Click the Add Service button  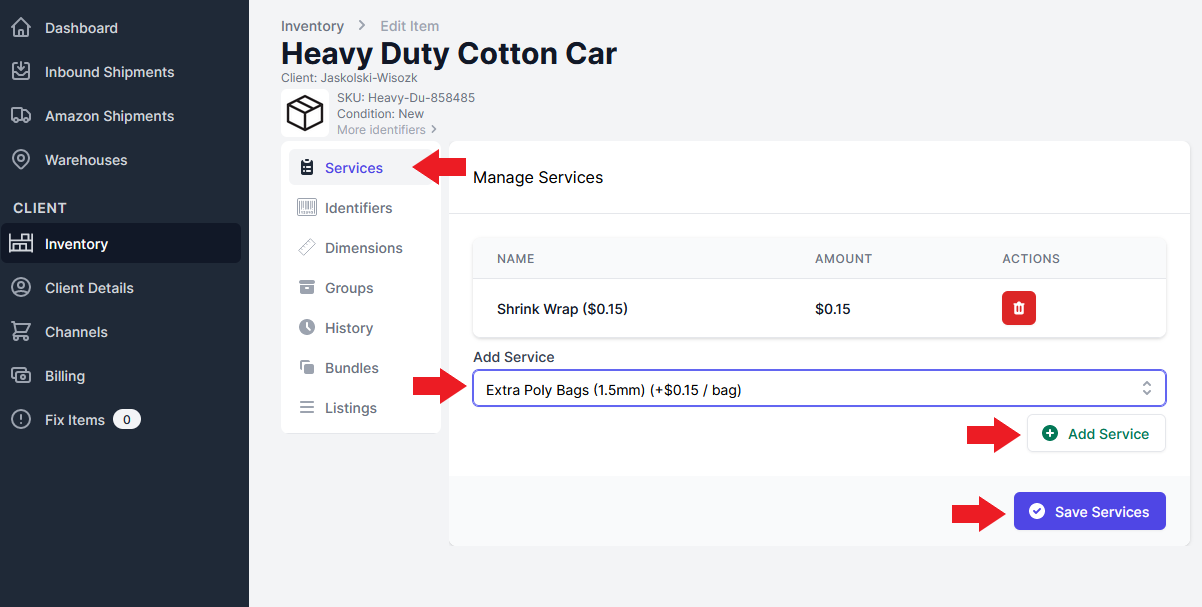(1096, 434)
